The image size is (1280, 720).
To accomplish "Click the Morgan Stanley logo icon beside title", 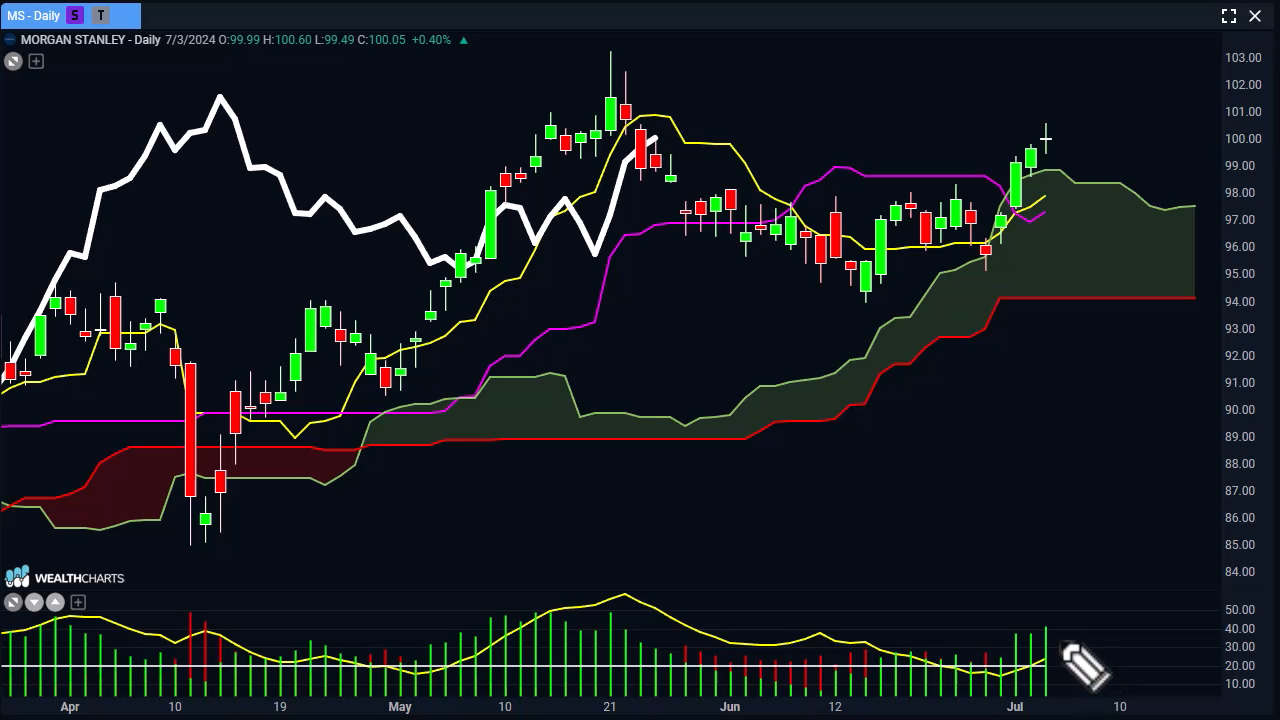I will pyautogui.click(x=11, y=40).
